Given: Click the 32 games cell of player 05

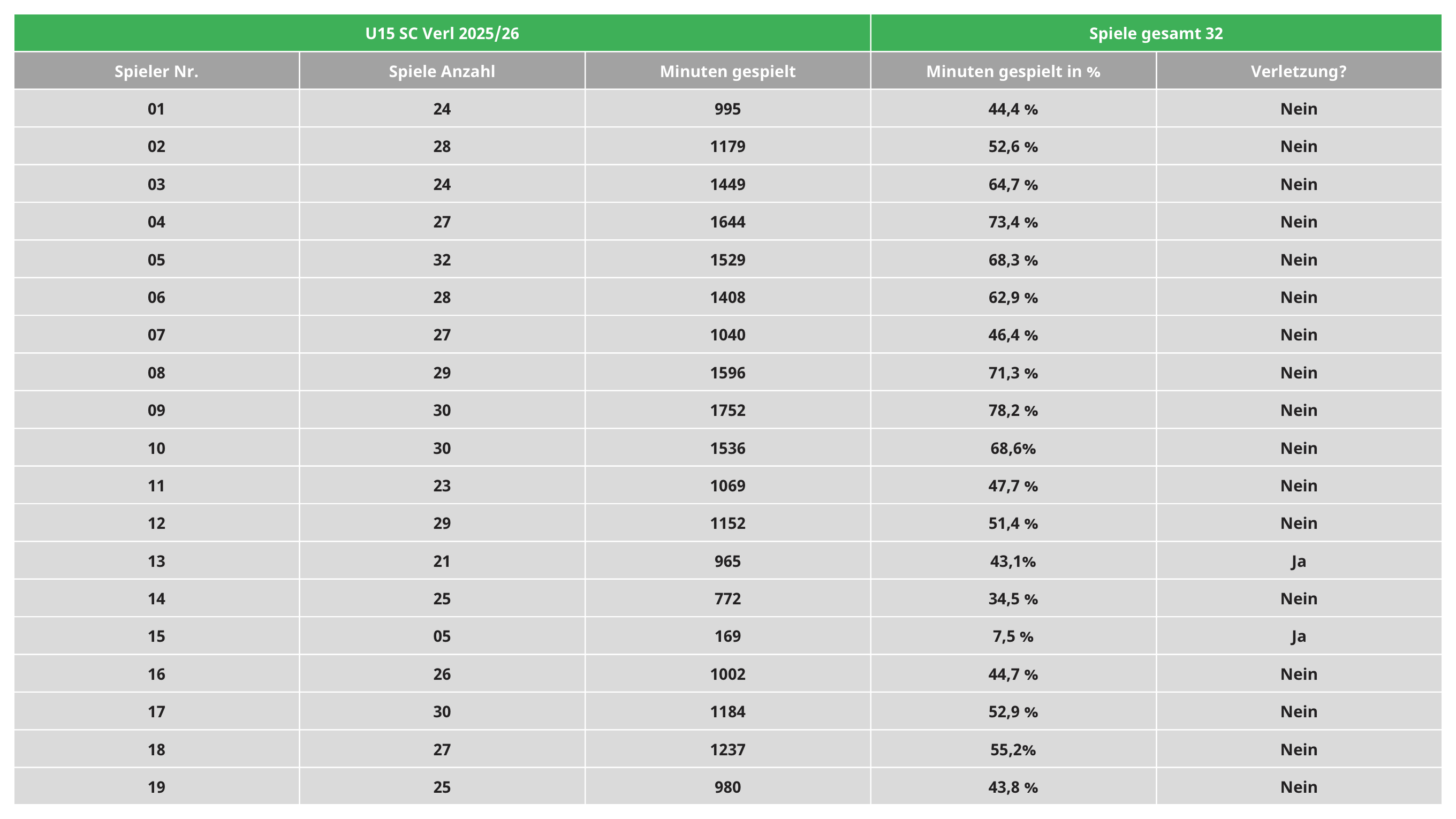Looking at the screenshot, I should coord(442,260).
